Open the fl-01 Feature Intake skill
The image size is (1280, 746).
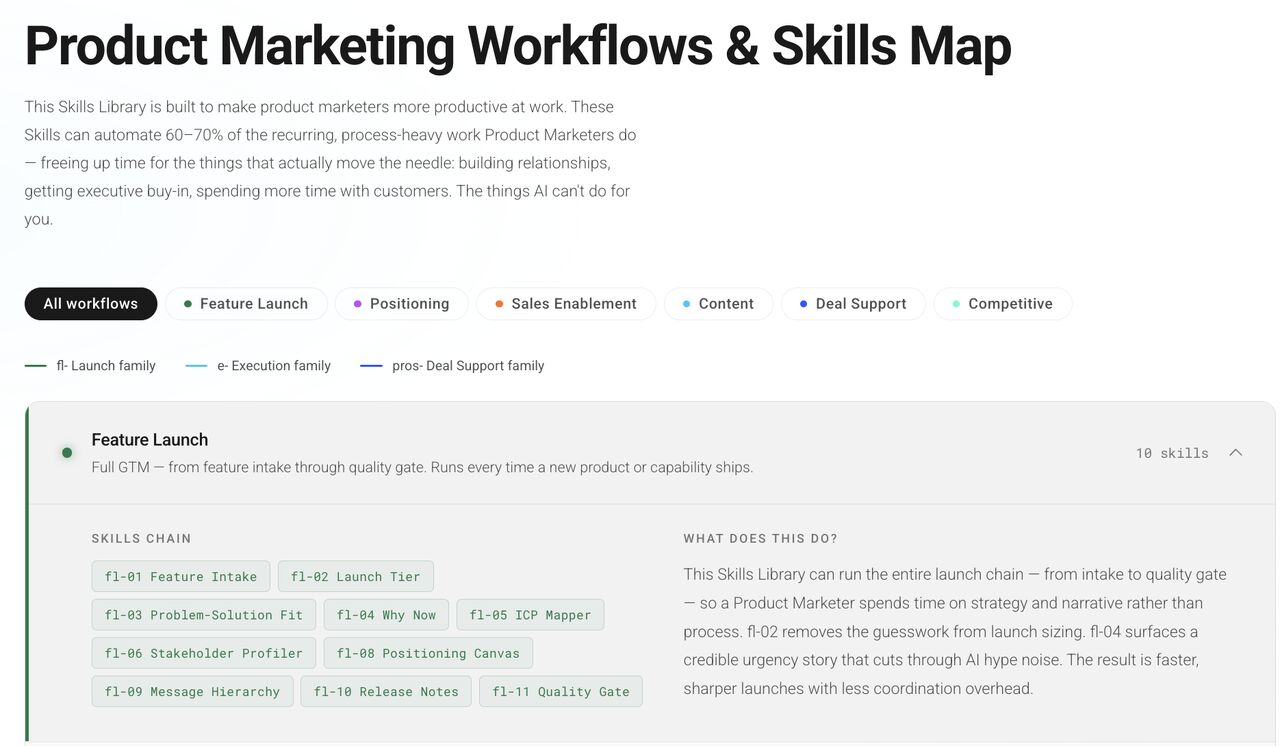pyautogui.click(x=181, y=577)
